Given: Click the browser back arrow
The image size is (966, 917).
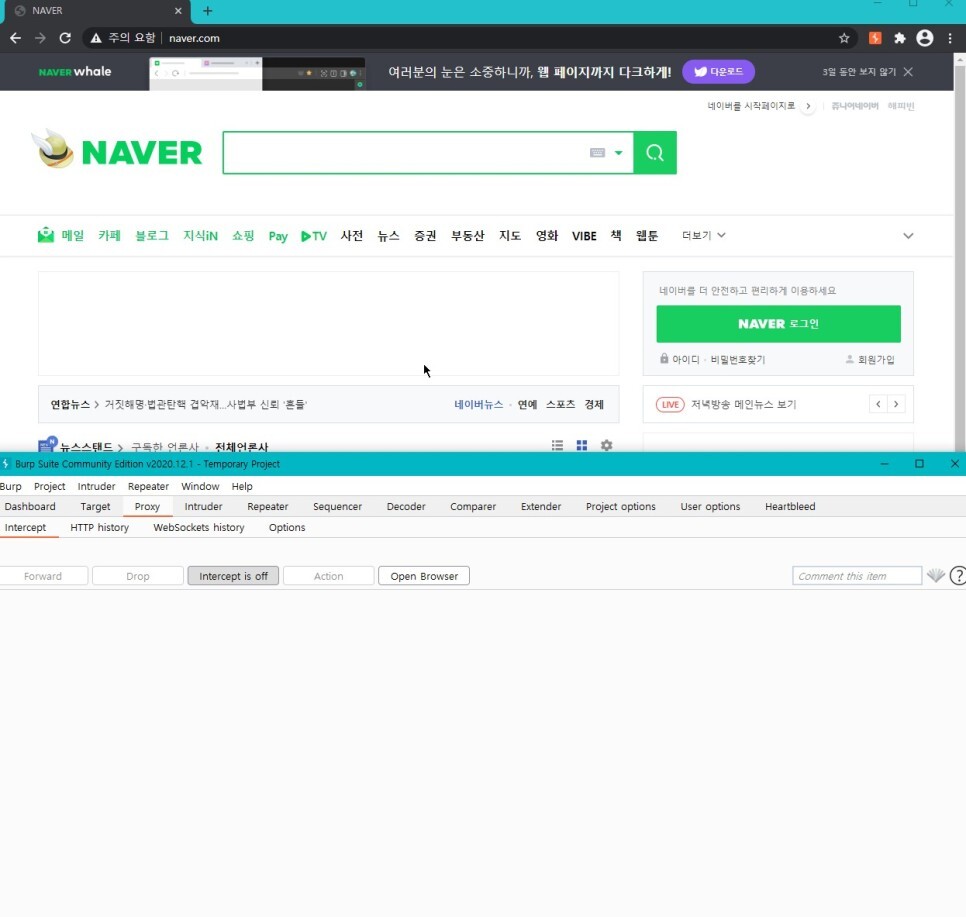Looking at the screenshot, I should coord(15,38).
